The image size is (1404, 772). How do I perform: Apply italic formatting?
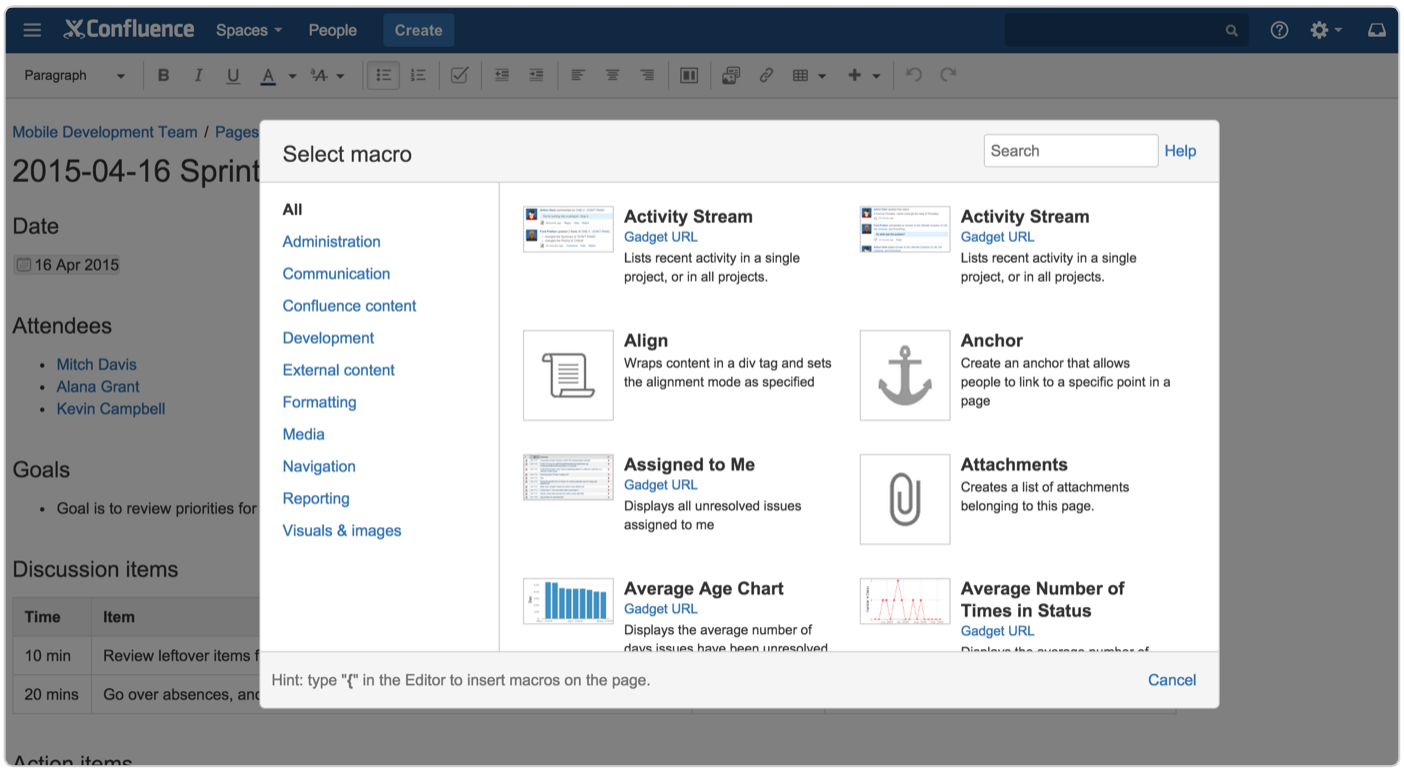[198, 75]
